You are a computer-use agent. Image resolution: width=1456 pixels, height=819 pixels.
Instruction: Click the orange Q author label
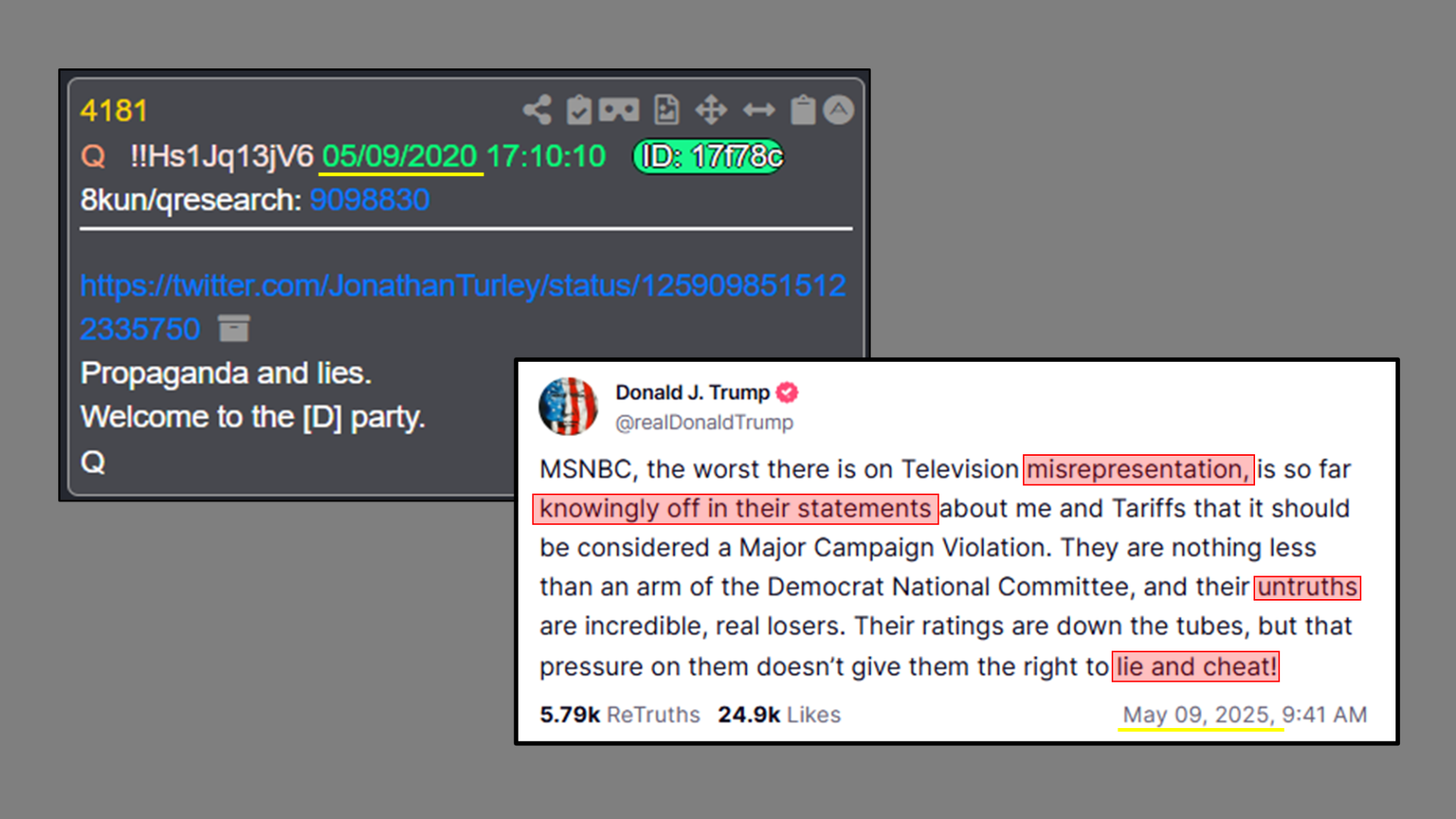pos(93,157)
